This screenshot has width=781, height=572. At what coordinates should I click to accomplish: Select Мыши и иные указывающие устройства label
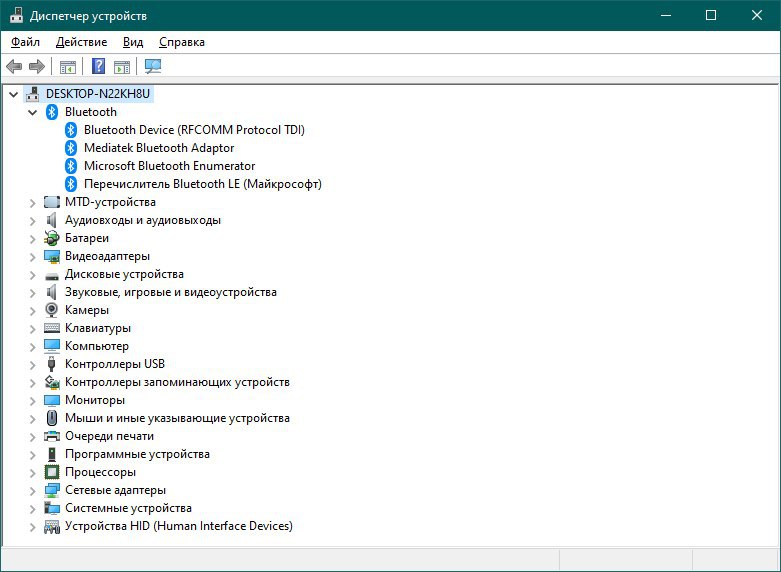[x=177, y=418]
